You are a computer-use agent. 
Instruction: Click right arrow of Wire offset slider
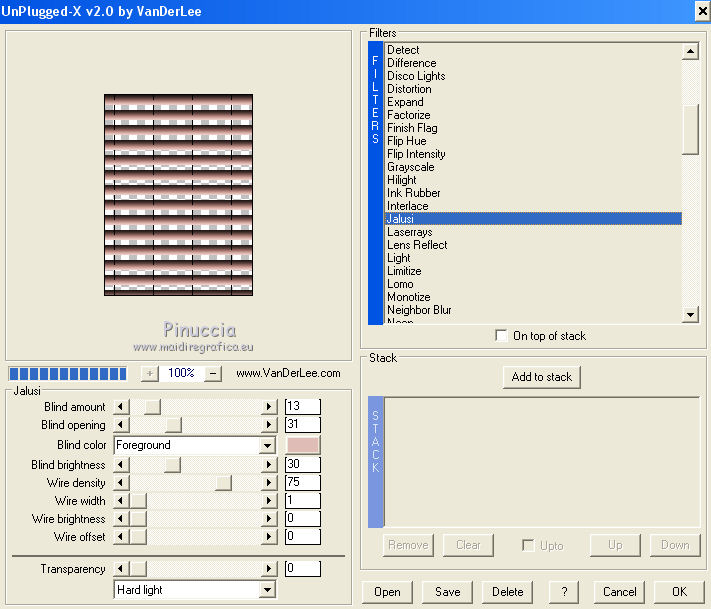click(269, 536)
